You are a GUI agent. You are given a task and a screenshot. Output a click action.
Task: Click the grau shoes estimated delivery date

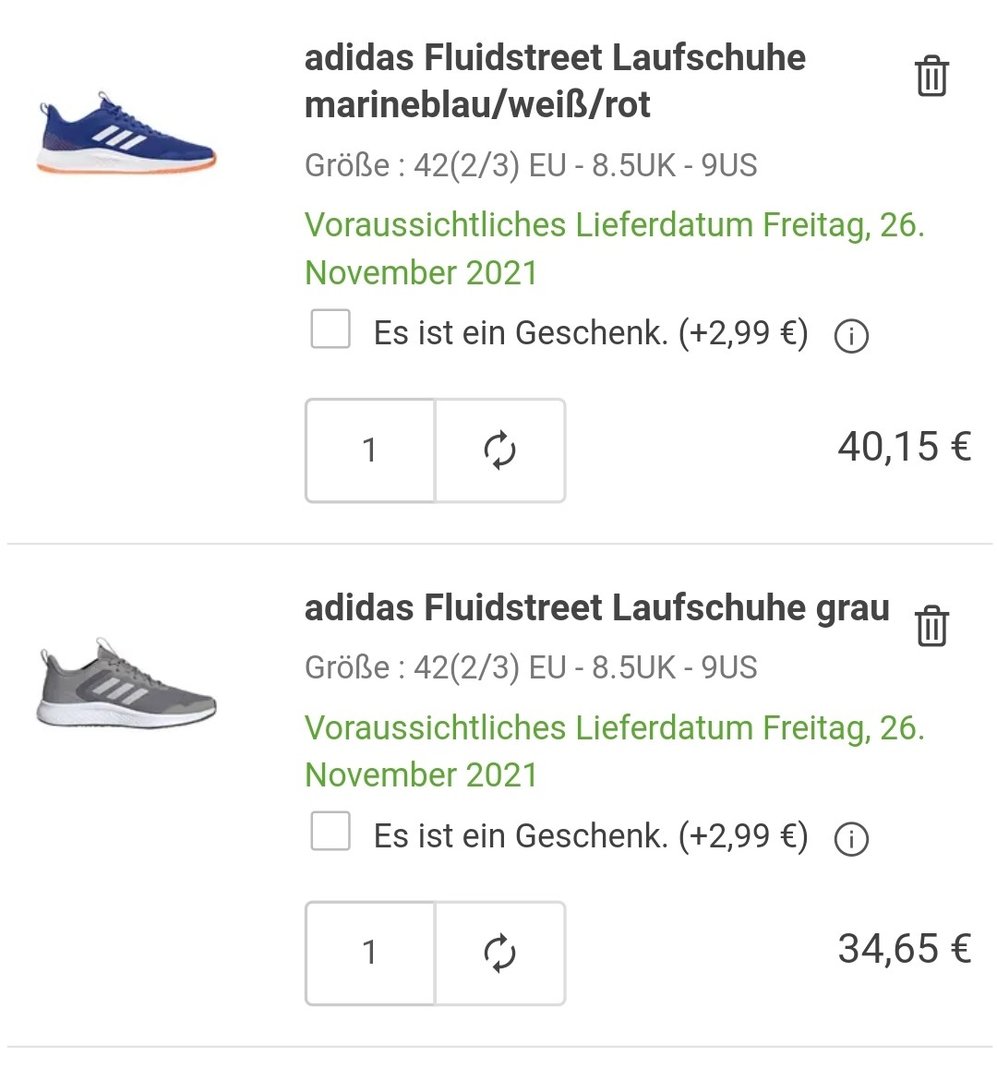tap(615, 751)
